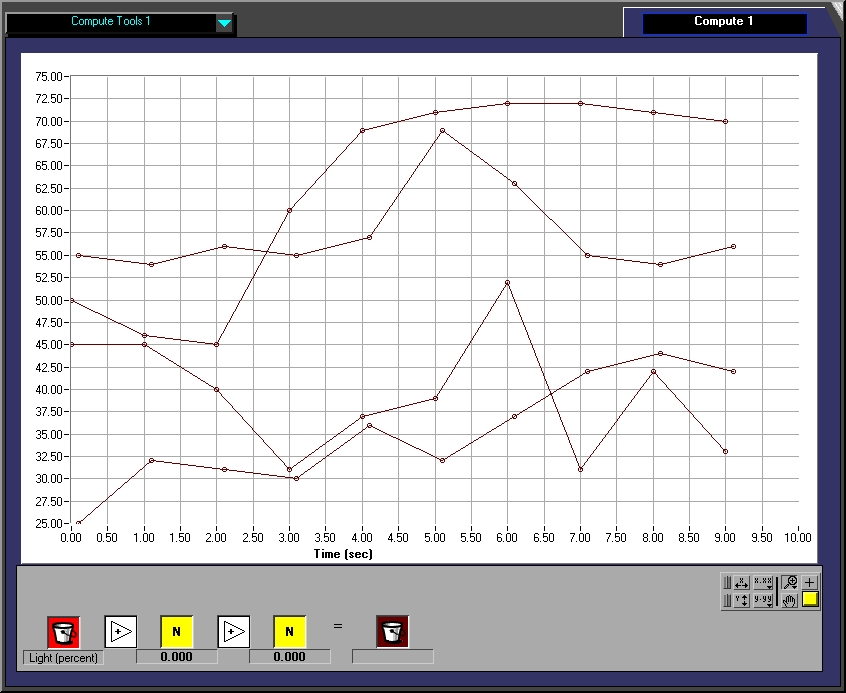Click the second yellow N operand block
Viewport: 846px width, 693px height.
click(x=290, y=631)
